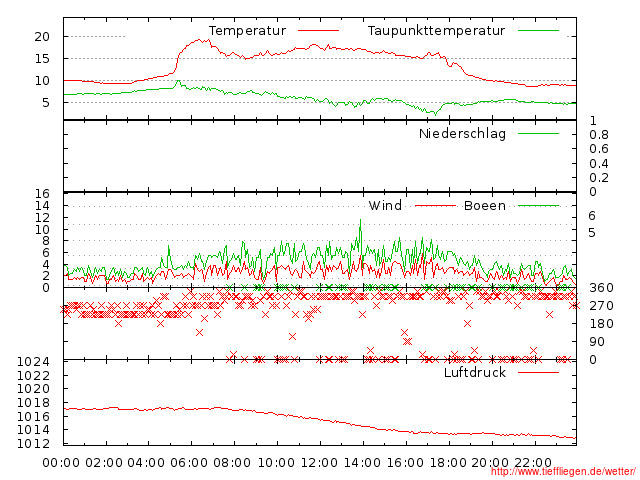640x480 pixels.
Task: Click the 22:00 time axis label
Action: 533,463
